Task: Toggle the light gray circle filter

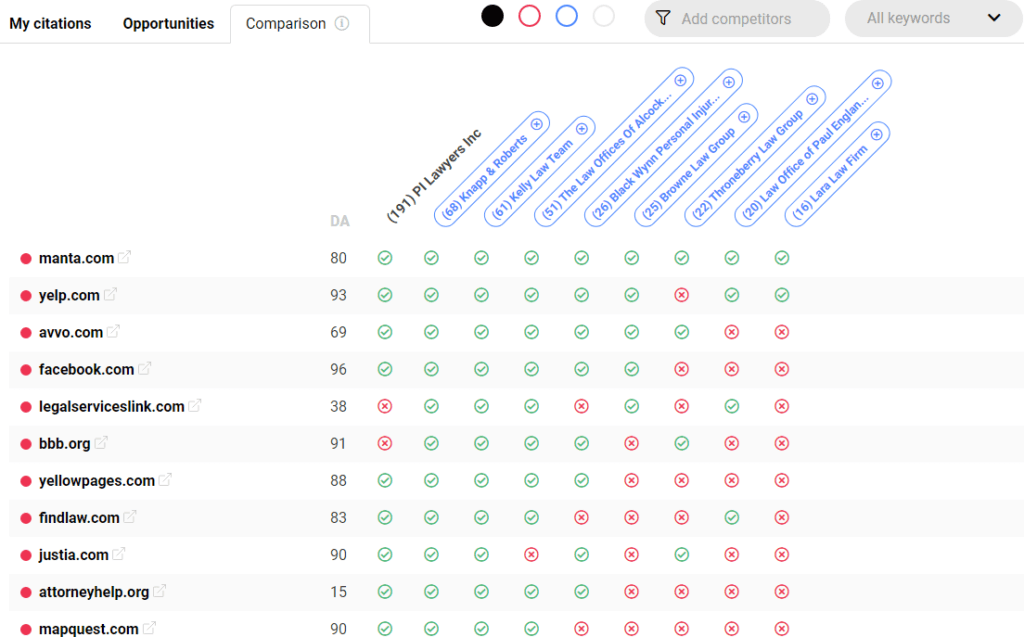Action: coord(603,16)
